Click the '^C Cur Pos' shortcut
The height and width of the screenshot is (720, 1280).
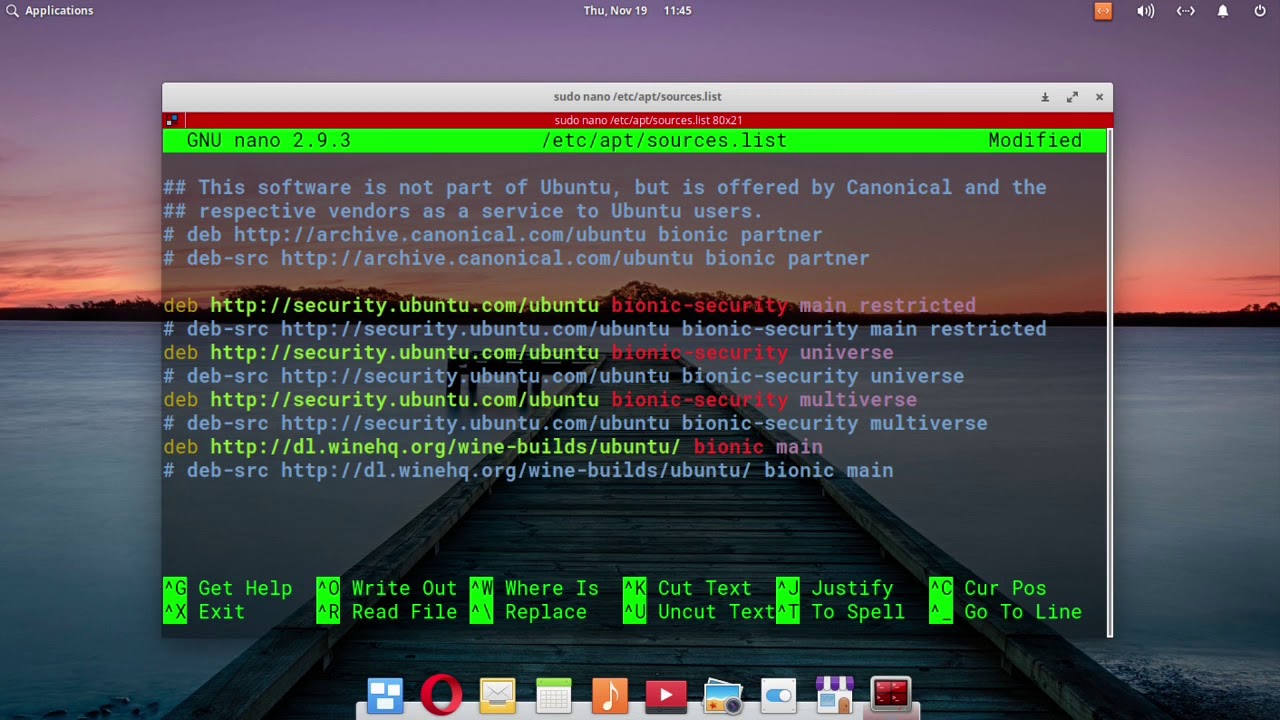click(x=988, y=588)
